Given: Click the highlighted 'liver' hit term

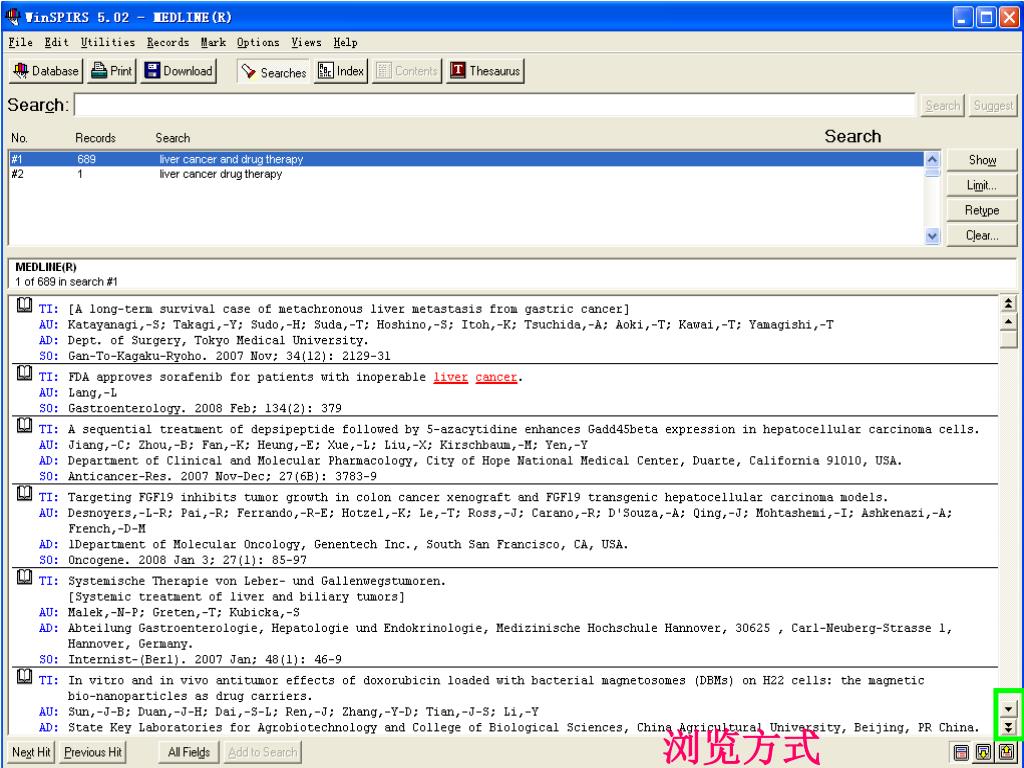Looking at the screenshot, I should [451, 377].
